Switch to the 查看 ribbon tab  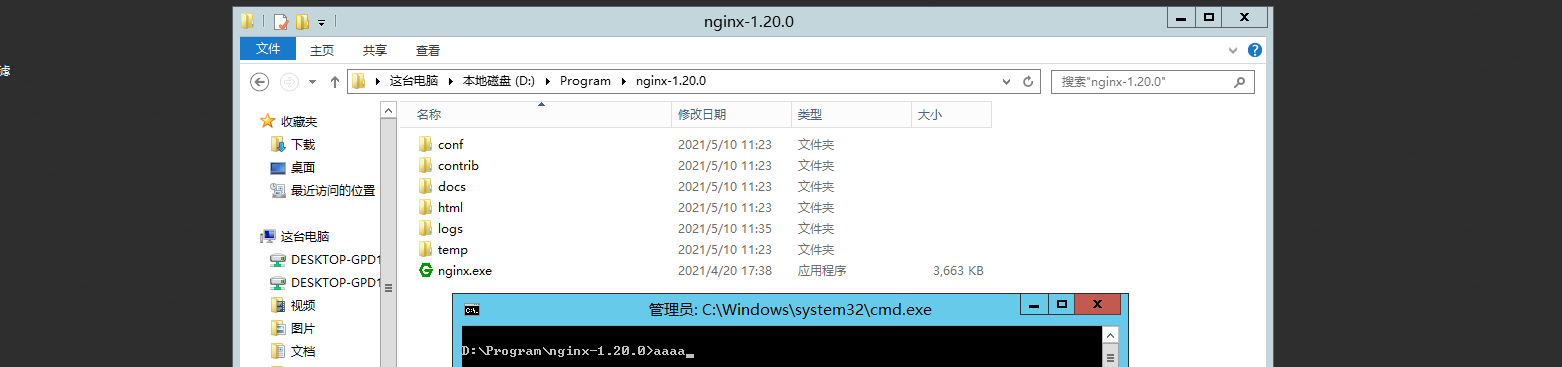point(428,50)
